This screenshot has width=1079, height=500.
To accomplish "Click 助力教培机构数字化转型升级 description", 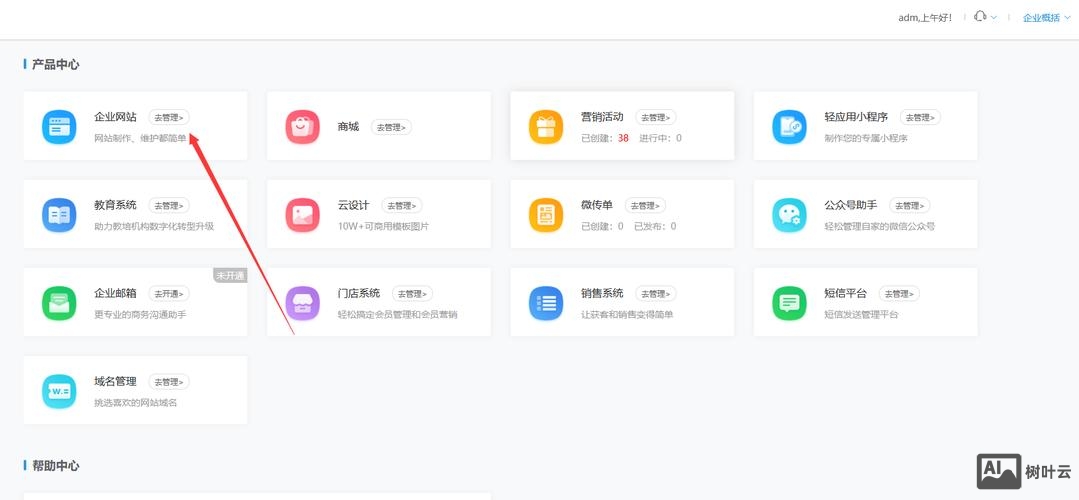I will (x=154, y=226).
